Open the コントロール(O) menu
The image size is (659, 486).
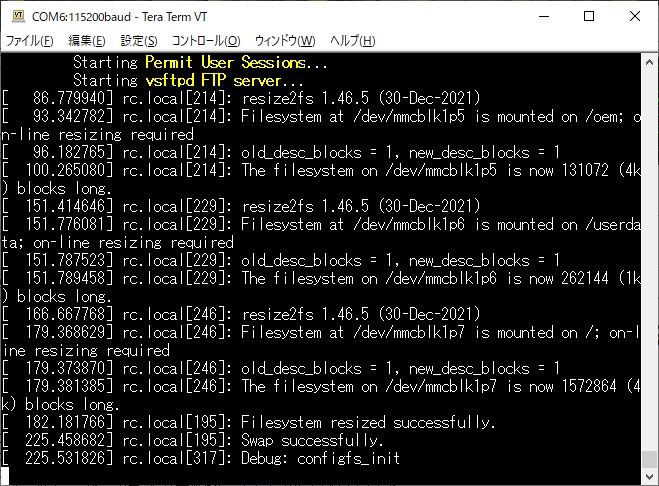(206, 41)
